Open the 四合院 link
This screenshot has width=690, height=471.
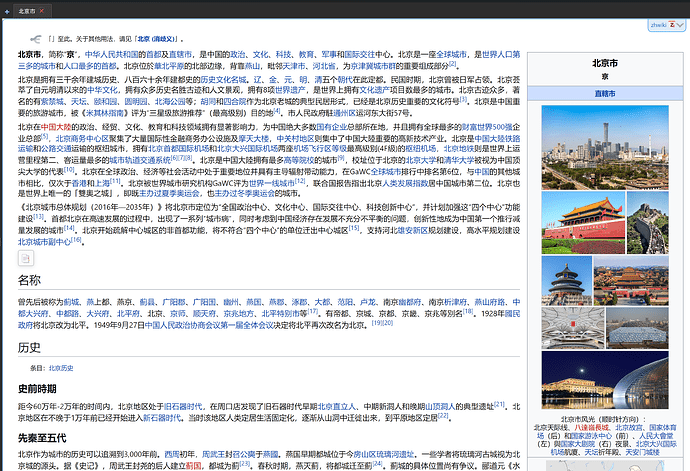(x=235, y=101)
